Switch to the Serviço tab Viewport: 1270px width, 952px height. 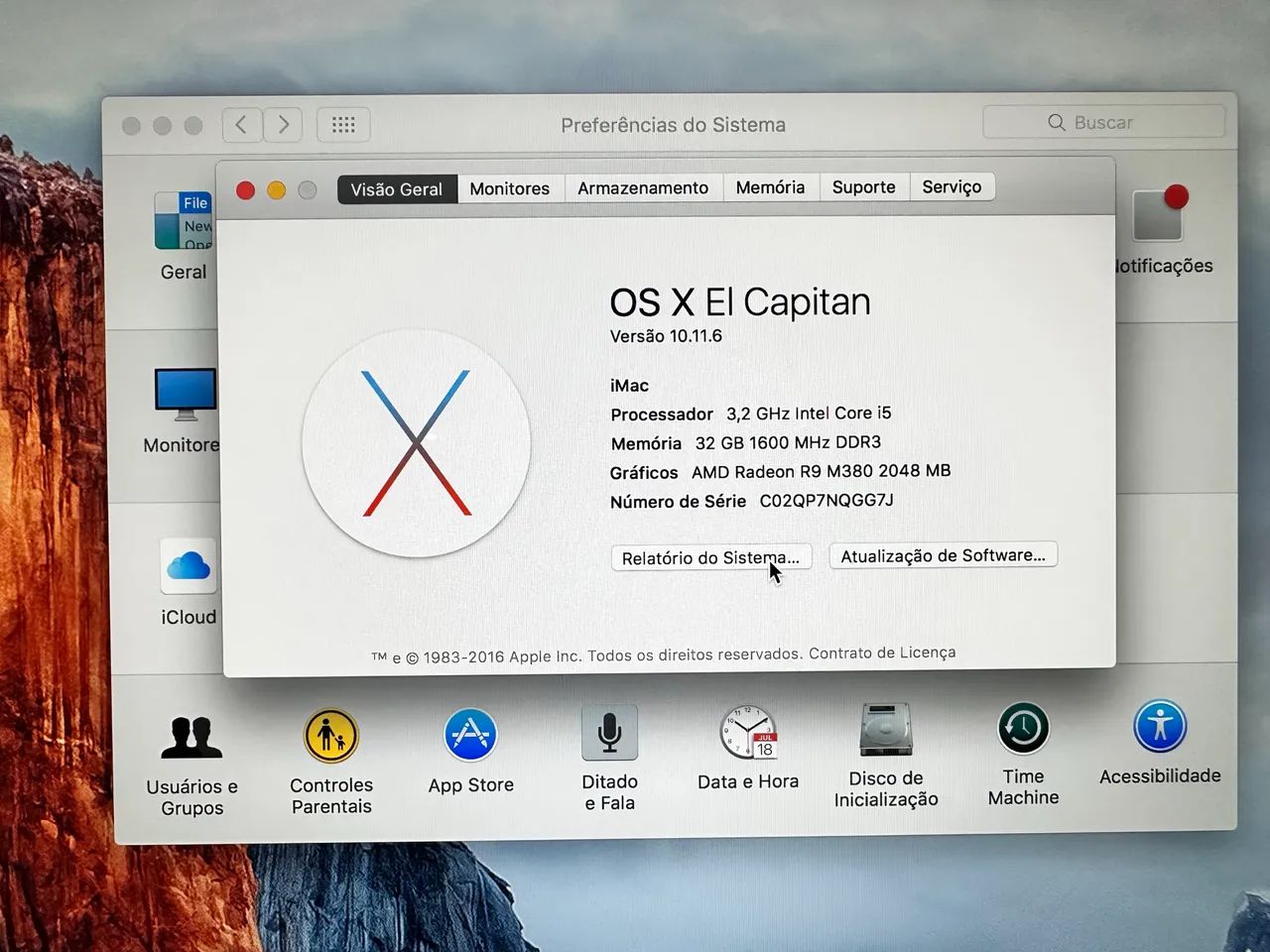[x=952, y=186]
